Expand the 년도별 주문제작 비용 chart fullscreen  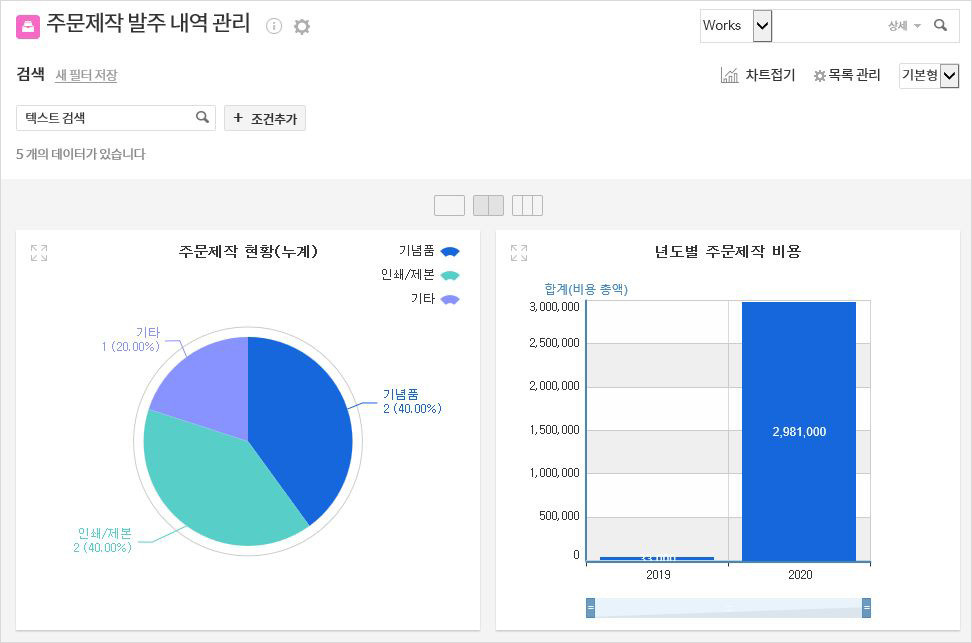[519, 253]
